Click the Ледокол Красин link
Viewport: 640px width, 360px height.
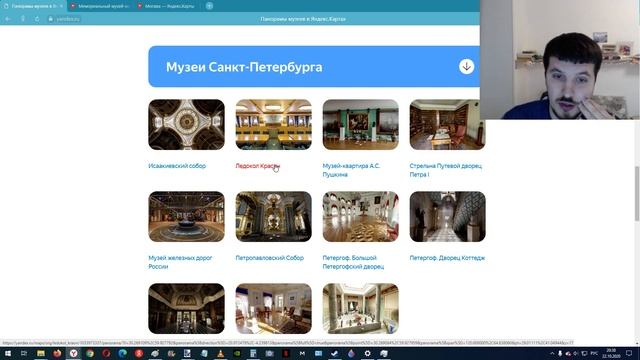tap(258, 166)
